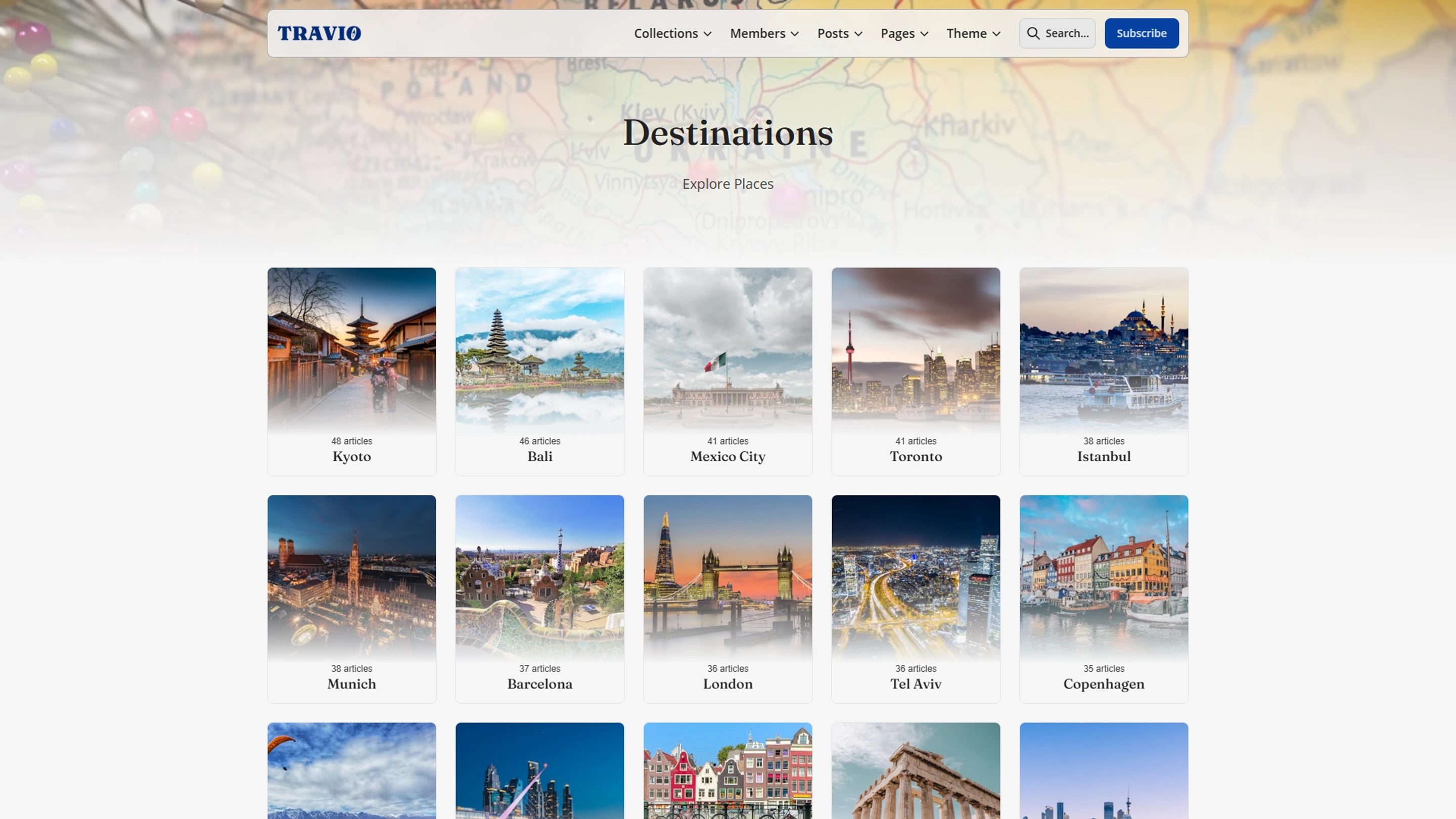Open the Posts menu
1456x819 pixels.
(840, 33)
